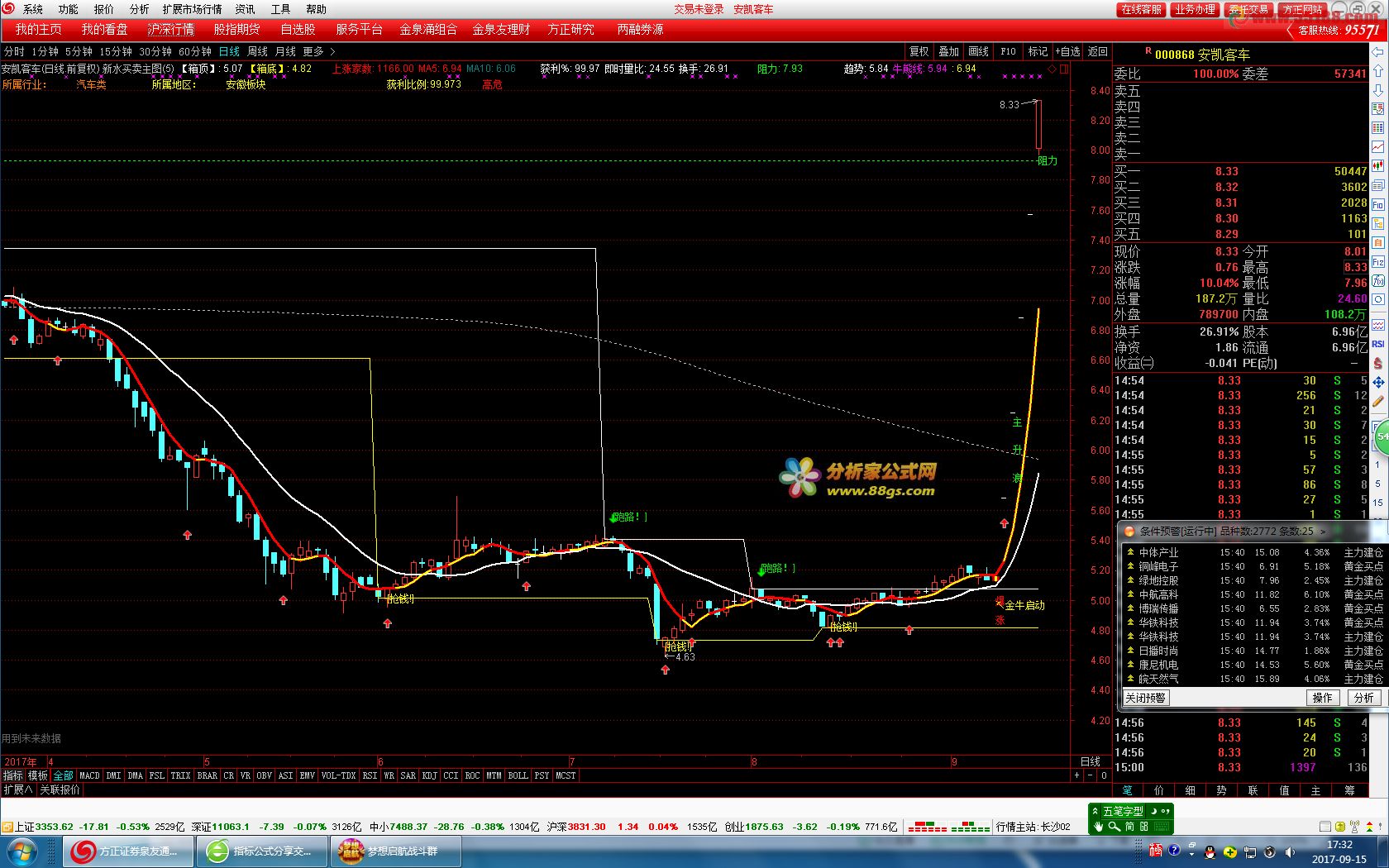Image resolution: width=1389 pixels, height=868 pixels.
Task: Click the multi-window report icon in sidebar
Action: [1377, 184]
